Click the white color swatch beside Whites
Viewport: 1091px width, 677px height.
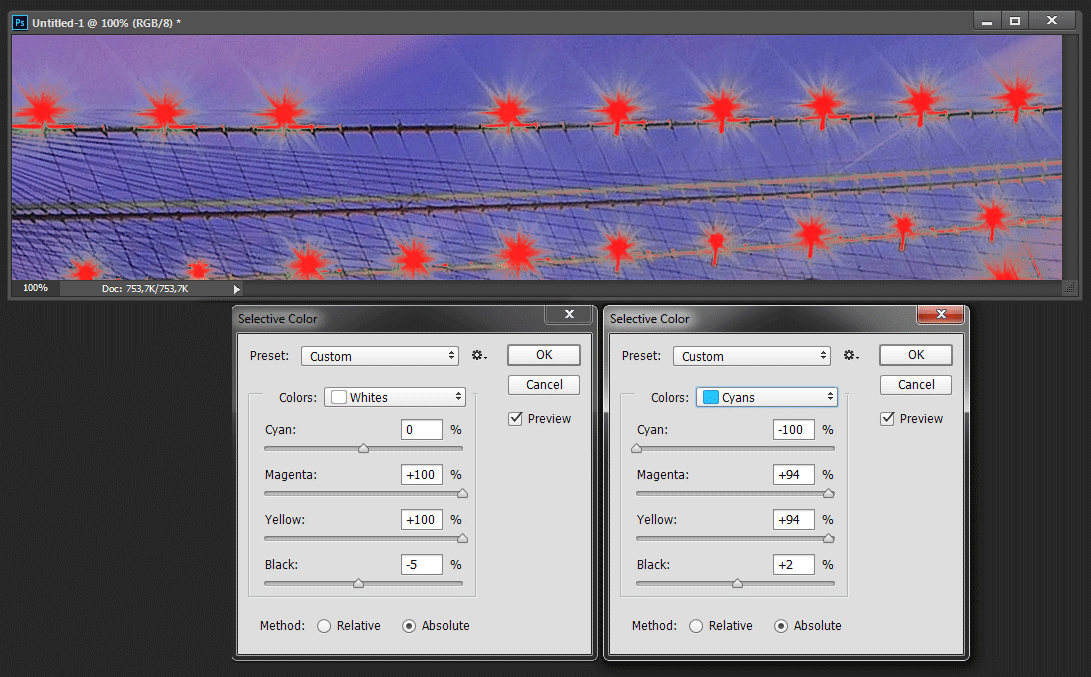[x=339, y=397]
